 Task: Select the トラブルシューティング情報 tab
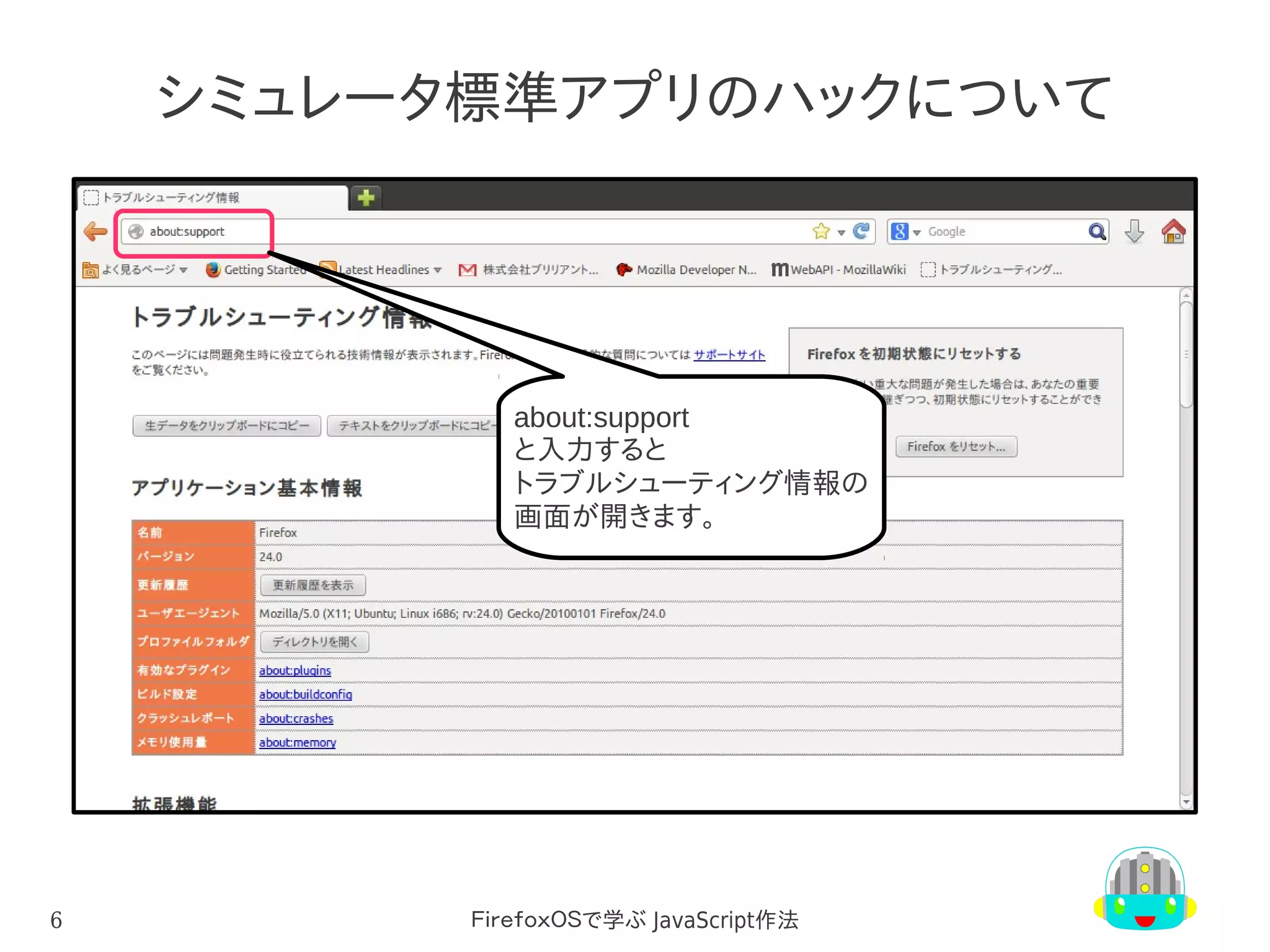click(x=213, y=198)
